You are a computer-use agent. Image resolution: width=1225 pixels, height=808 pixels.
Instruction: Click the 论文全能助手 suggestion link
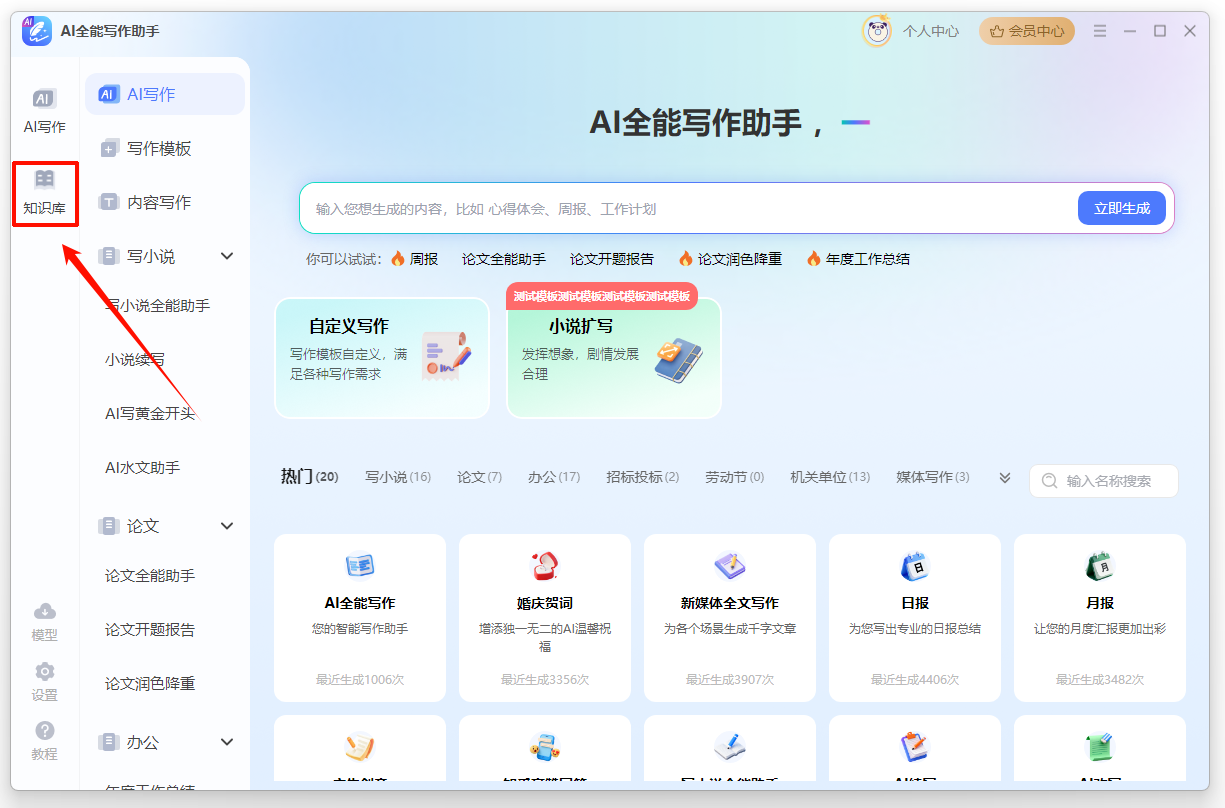tap(503, 258)
